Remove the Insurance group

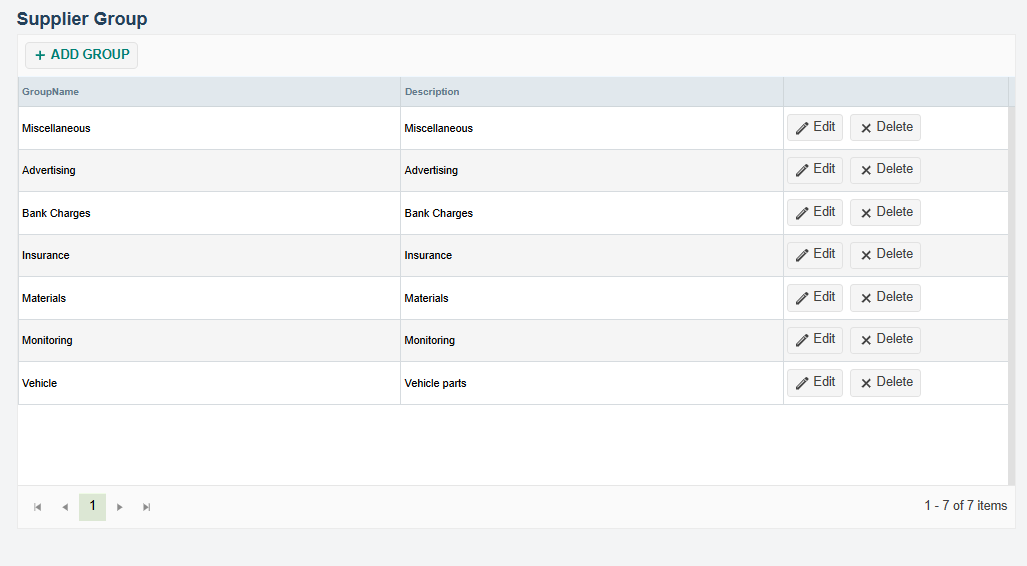(885, 255)
